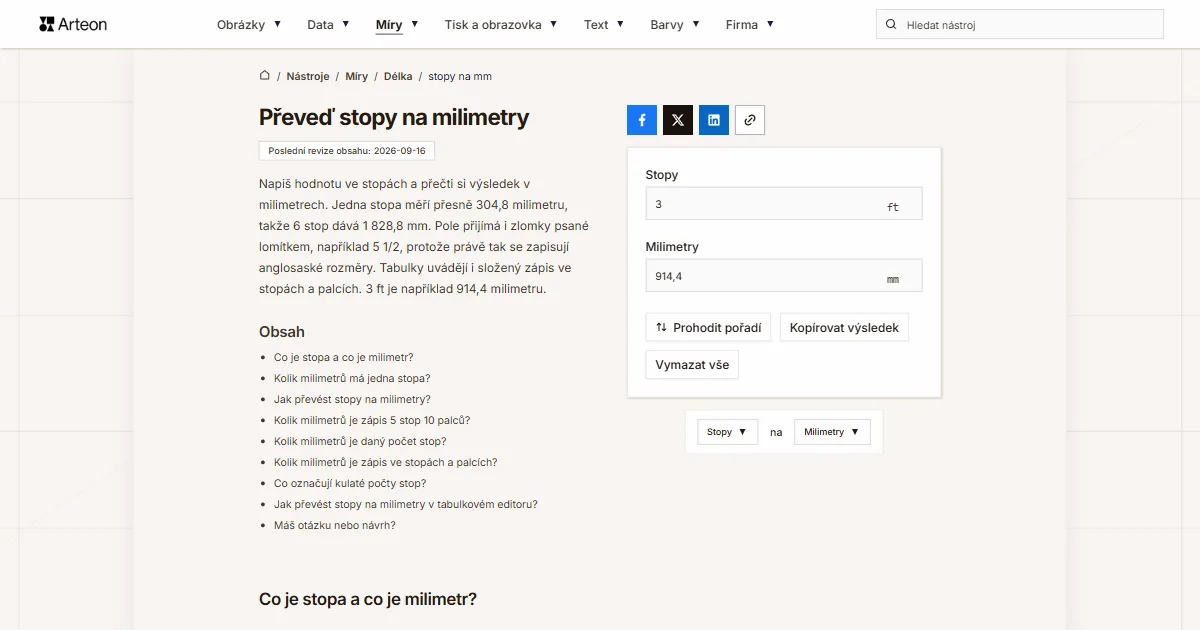
Task: Click the search magnifier icon
Action: click(x=891, y=24)
